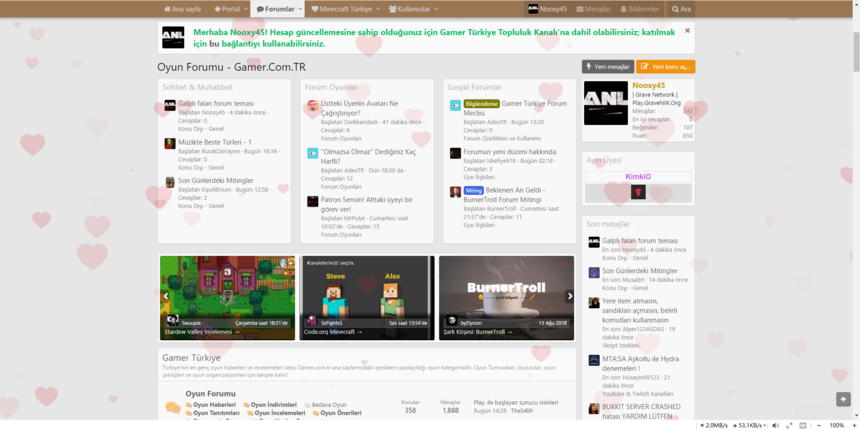Open Nooxy45 profile avatar in sidebar
The width and height of the screenshot is (860, 431).
click(x=606, y=103)
